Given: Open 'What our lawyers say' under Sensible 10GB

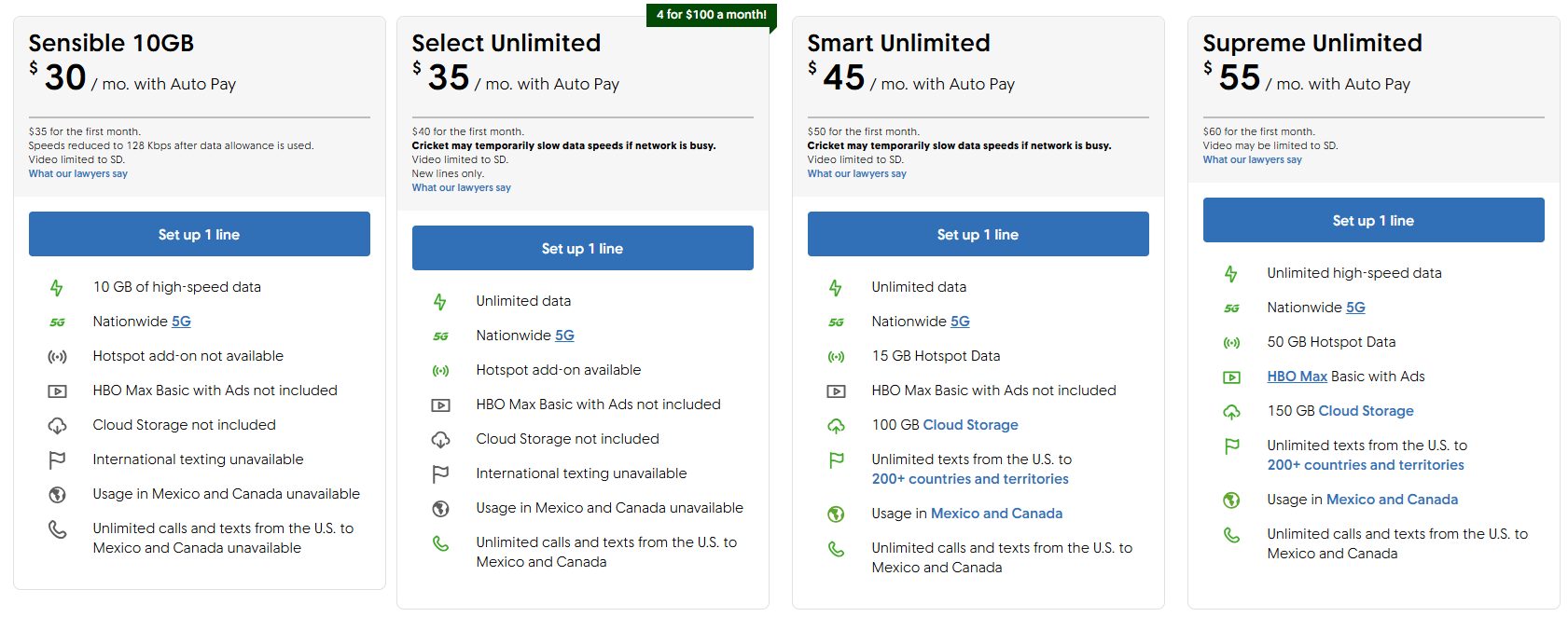Looking at the screenshot, I should (x=77, y=173).
